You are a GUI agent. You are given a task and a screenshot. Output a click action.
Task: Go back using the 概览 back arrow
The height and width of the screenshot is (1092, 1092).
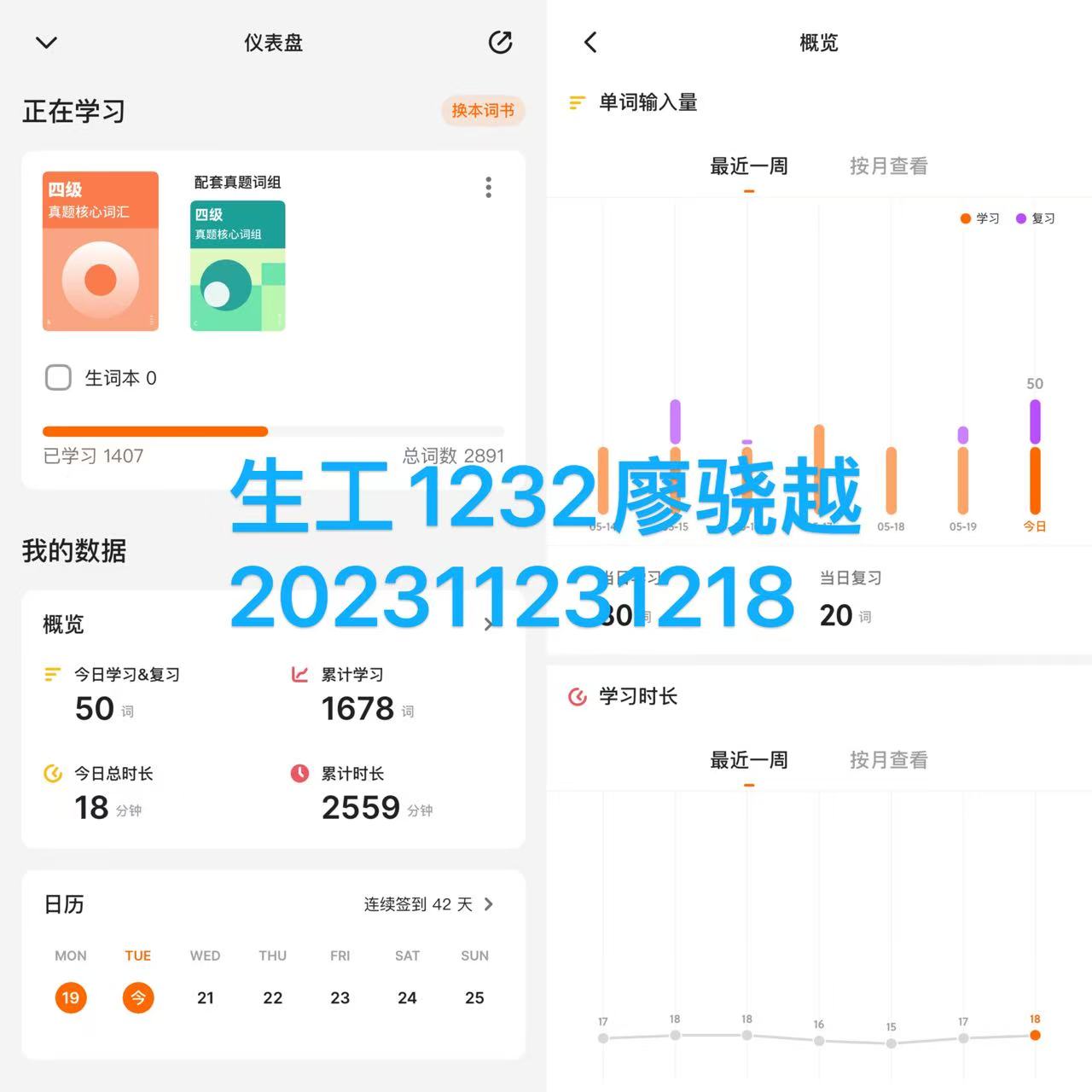click(x=590, y=43)
